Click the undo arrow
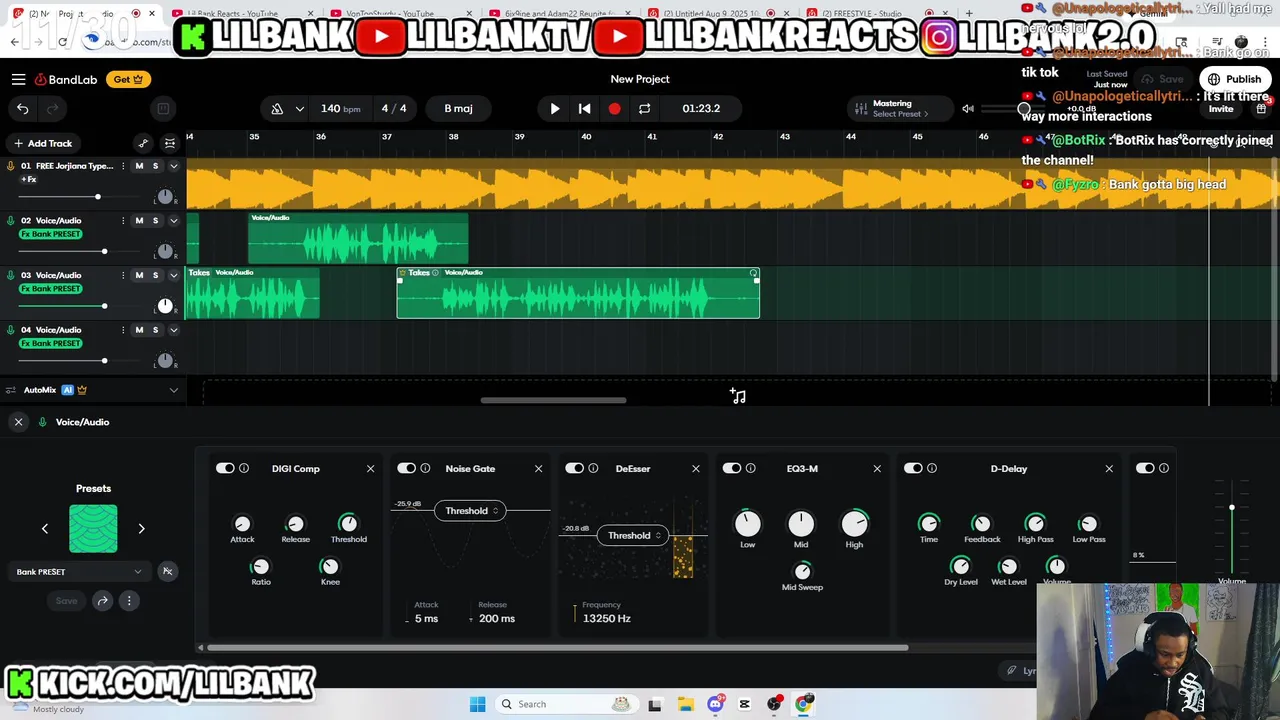The image size is (1280, 720). coord(22,108)
